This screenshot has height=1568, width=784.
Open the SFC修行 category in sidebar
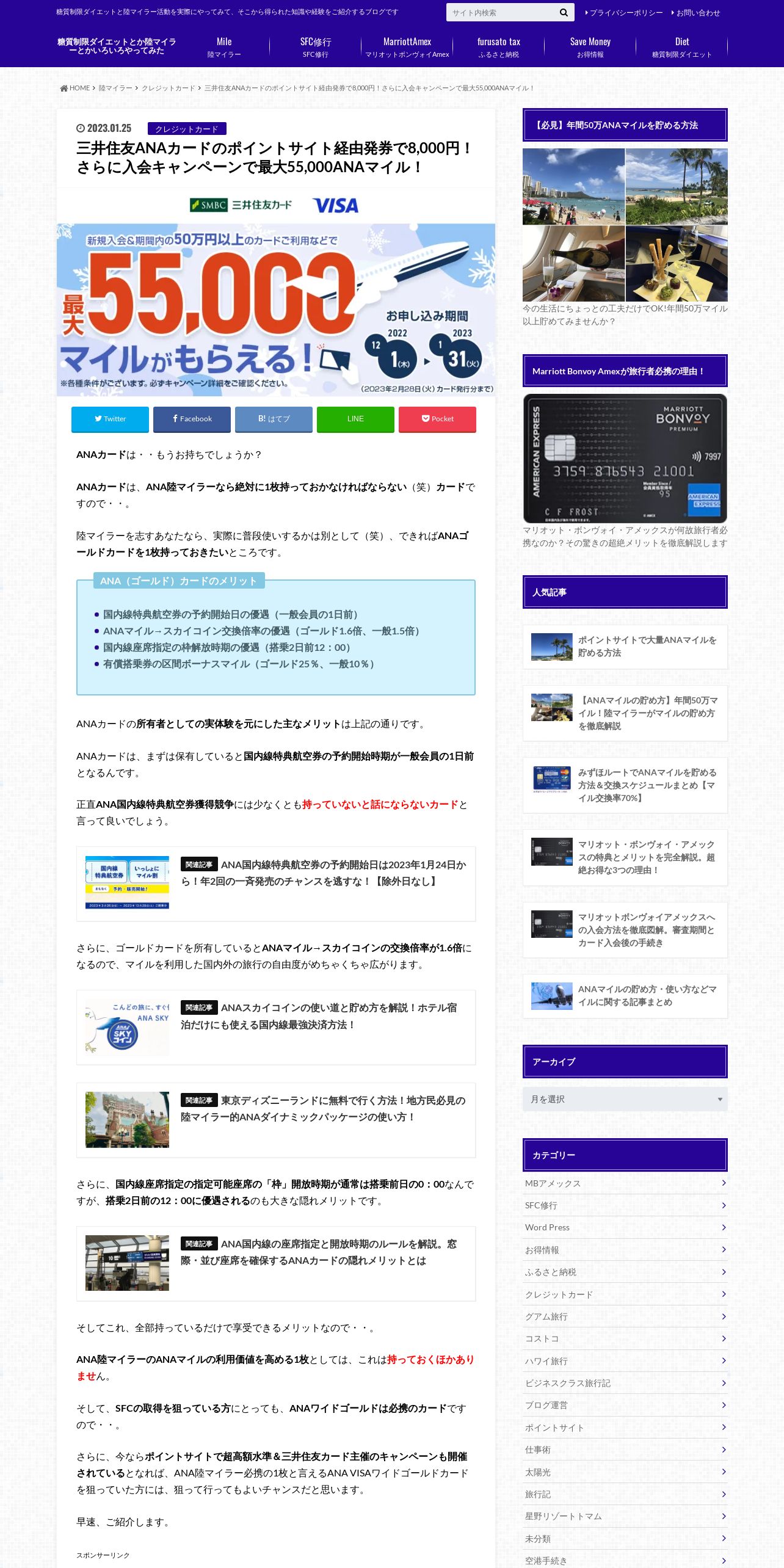(x=625, y=1205)
